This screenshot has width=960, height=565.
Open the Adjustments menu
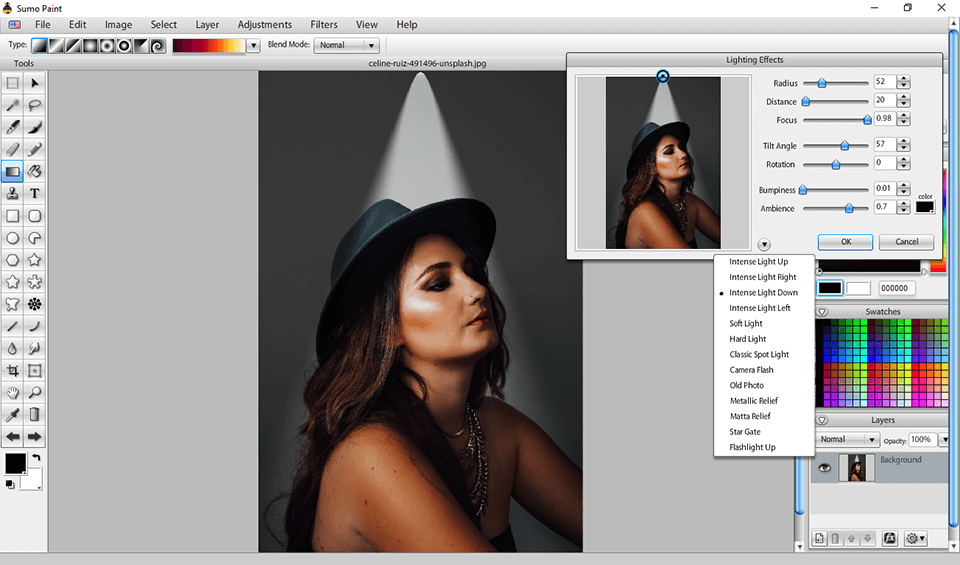coord(264,24)
